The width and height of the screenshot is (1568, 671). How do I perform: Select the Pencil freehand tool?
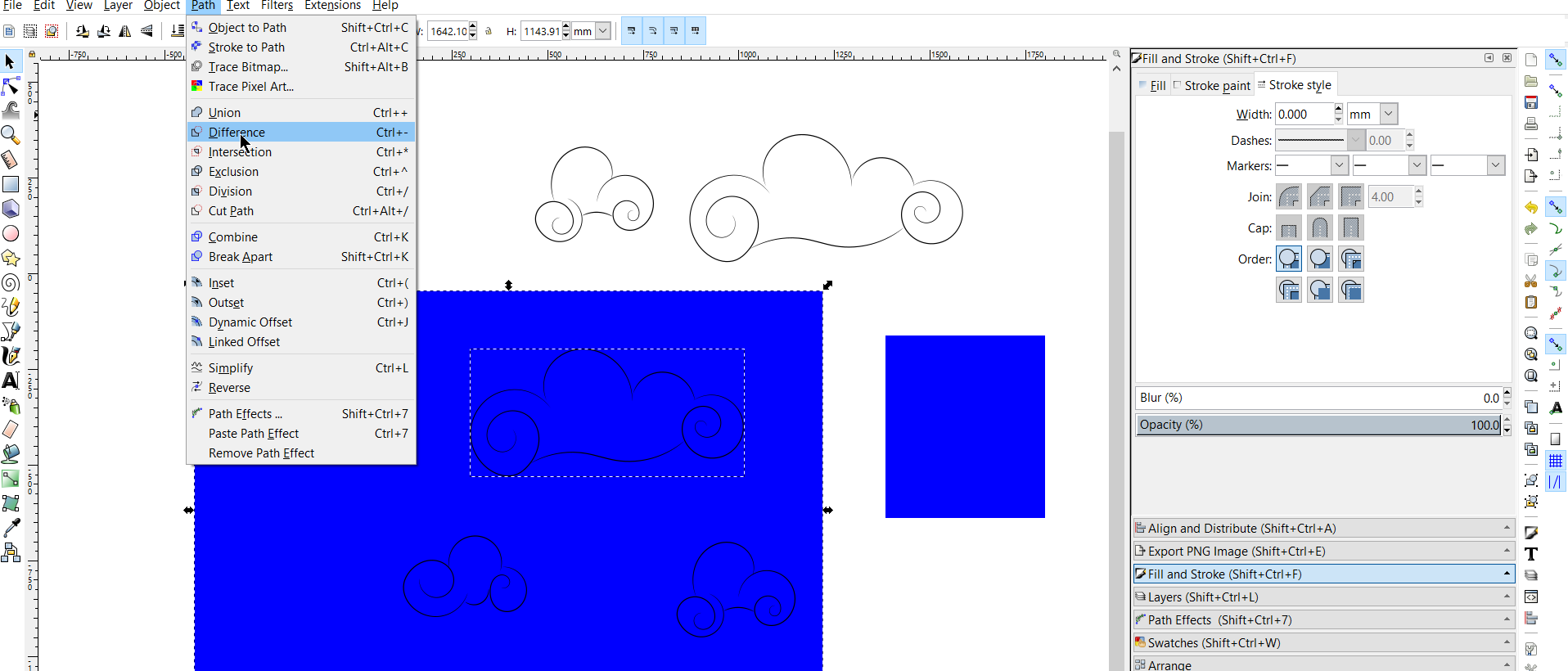coord(10,307)
